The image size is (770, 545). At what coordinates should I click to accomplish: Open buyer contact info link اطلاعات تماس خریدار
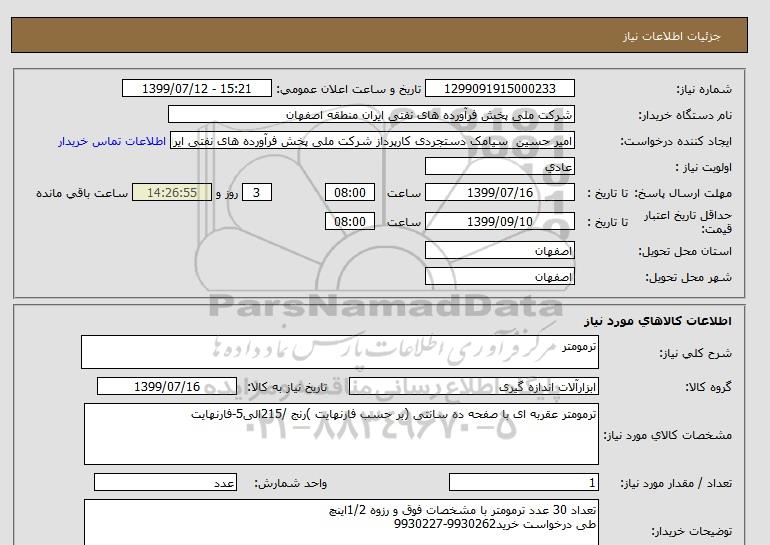tap(112, 141)
